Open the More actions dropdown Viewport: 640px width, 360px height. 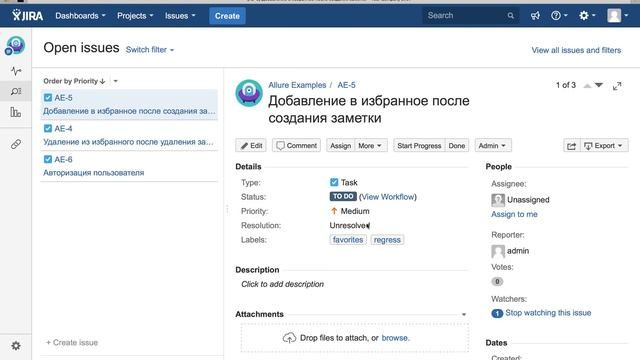pyautogui.click(x=370, y=146)
